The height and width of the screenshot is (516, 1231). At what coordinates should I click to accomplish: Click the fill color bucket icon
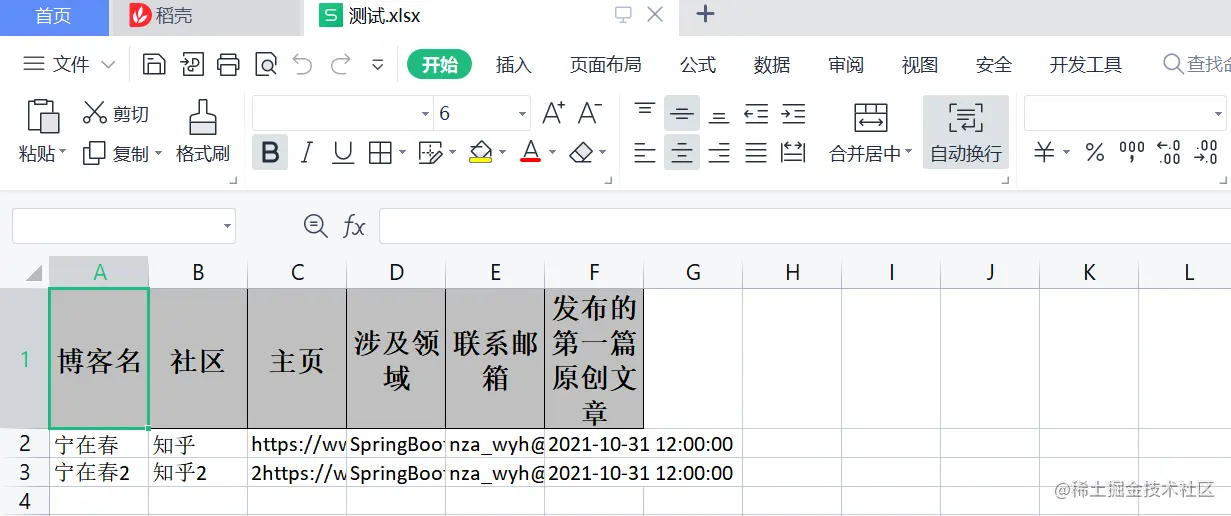click(x=481, y=153)
